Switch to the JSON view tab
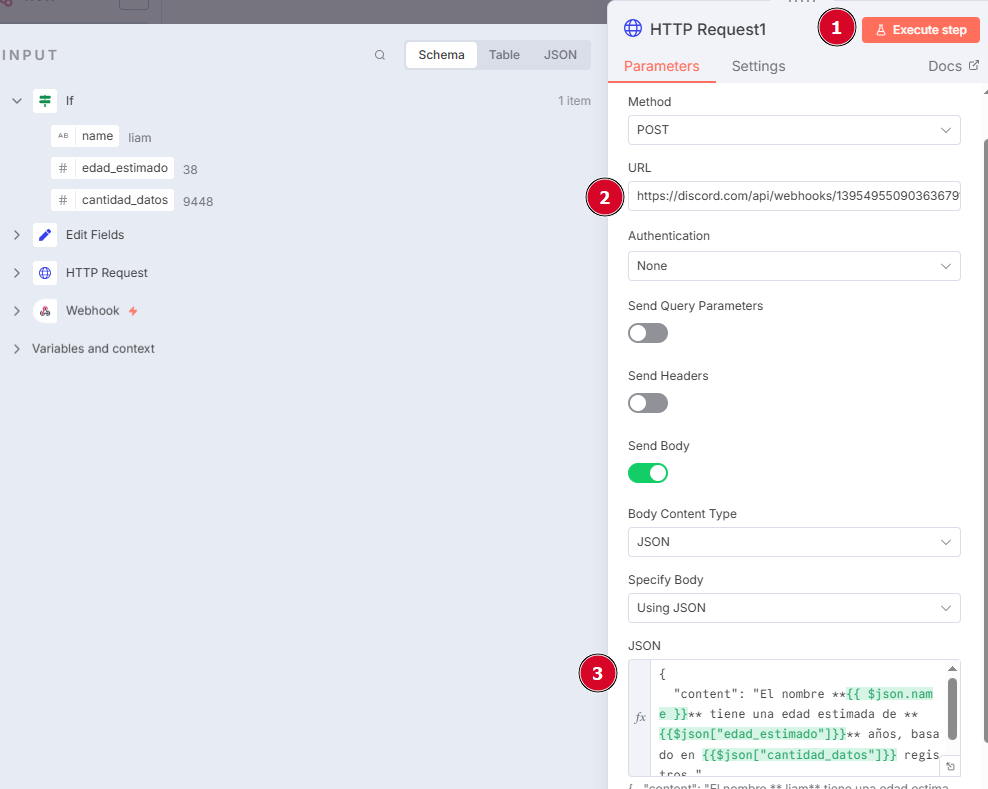 coord(560,55)
